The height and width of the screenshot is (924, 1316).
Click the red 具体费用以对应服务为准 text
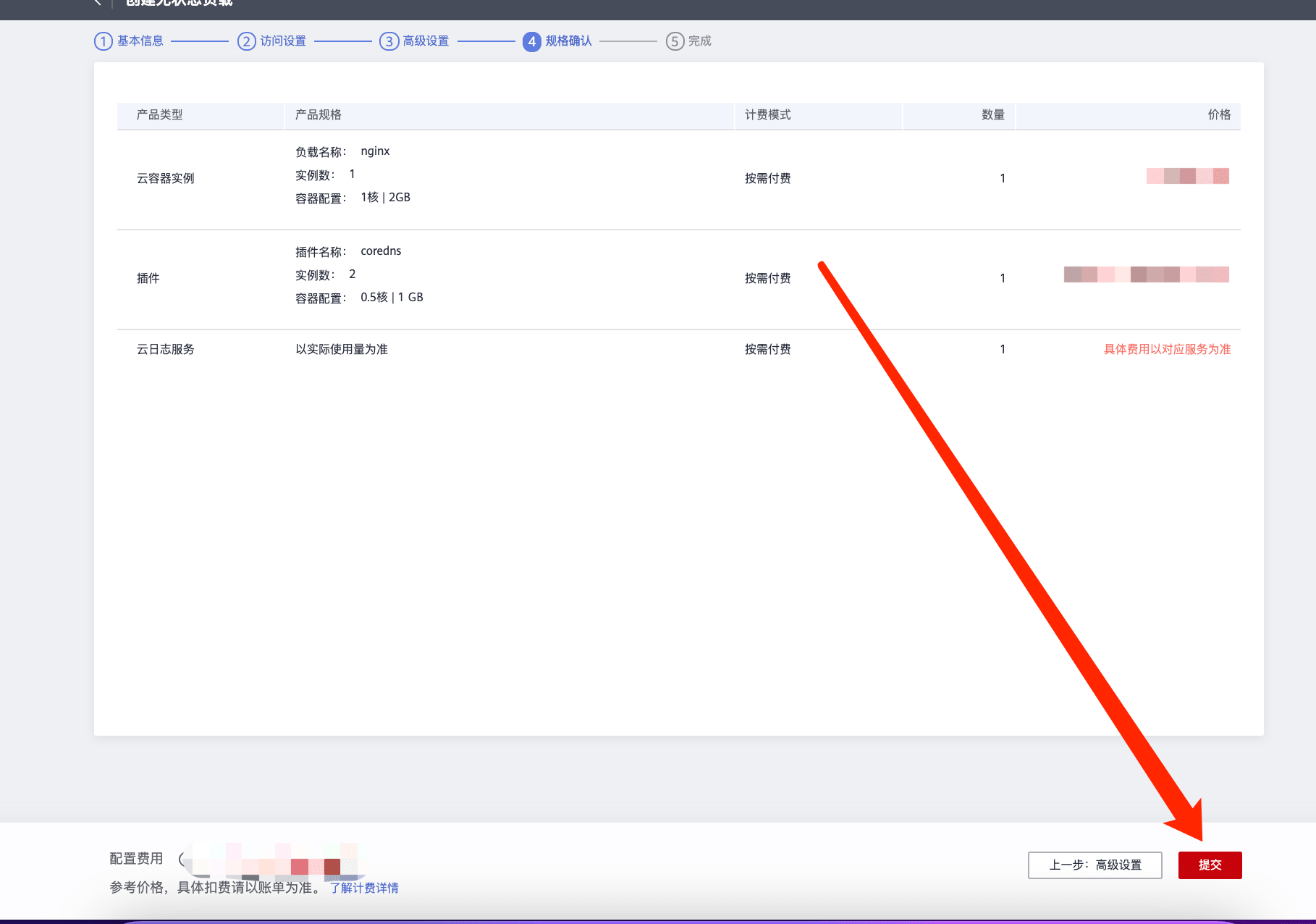click(1167, 350)
